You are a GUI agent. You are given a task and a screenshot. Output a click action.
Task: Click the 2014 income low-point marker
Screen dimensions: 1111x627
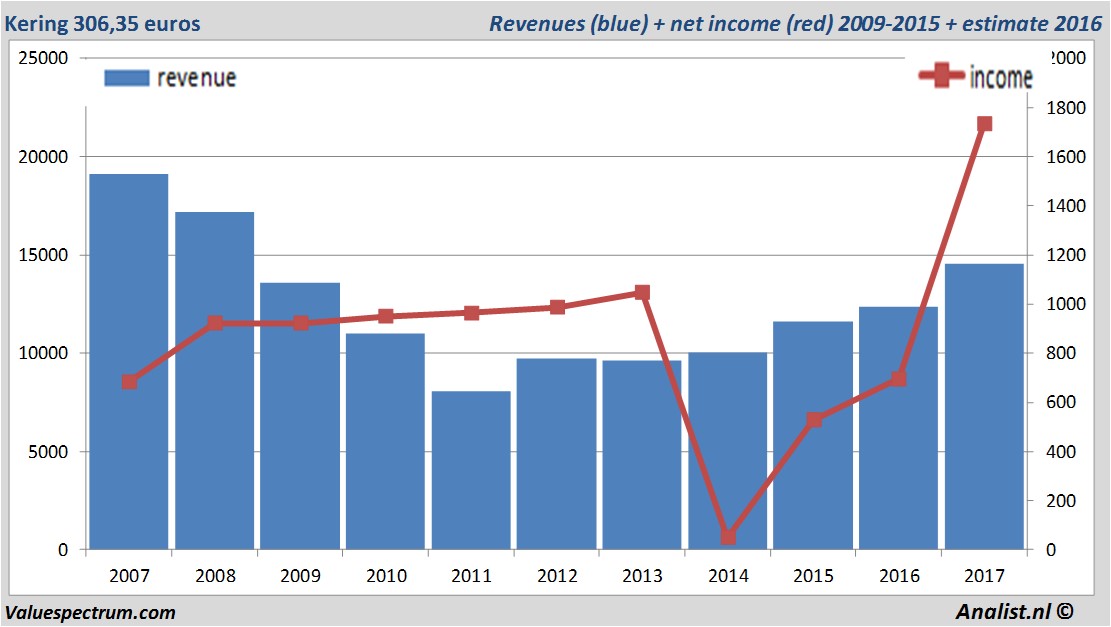(728, 537)
